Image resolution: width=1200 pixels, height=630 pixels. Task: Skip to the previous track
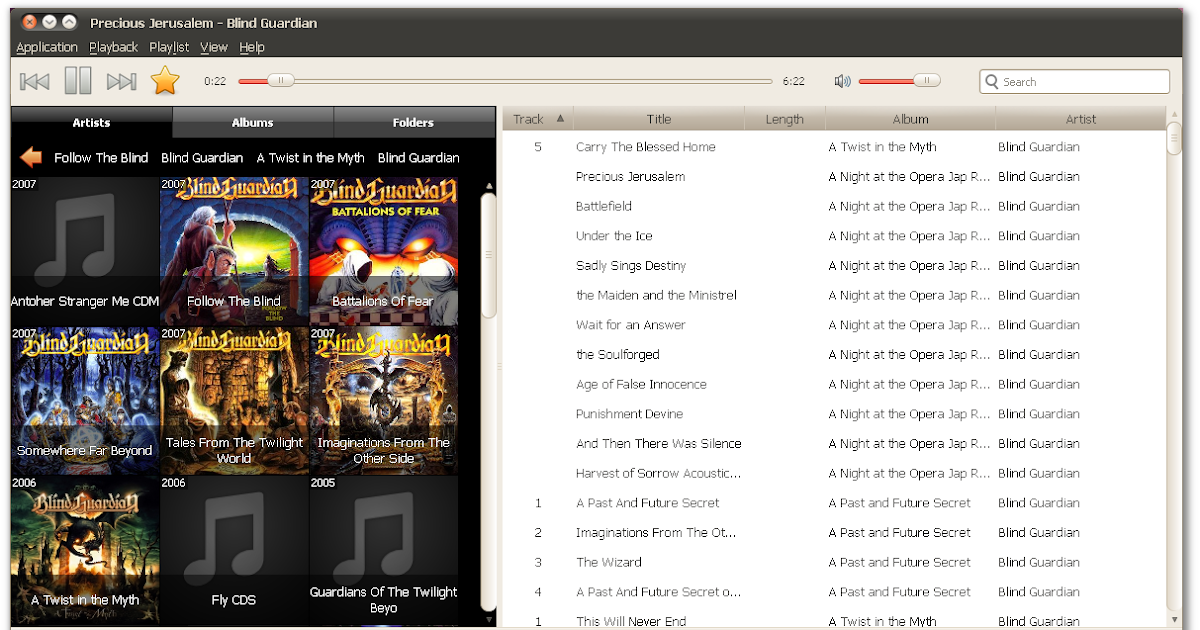coord(35,82)
